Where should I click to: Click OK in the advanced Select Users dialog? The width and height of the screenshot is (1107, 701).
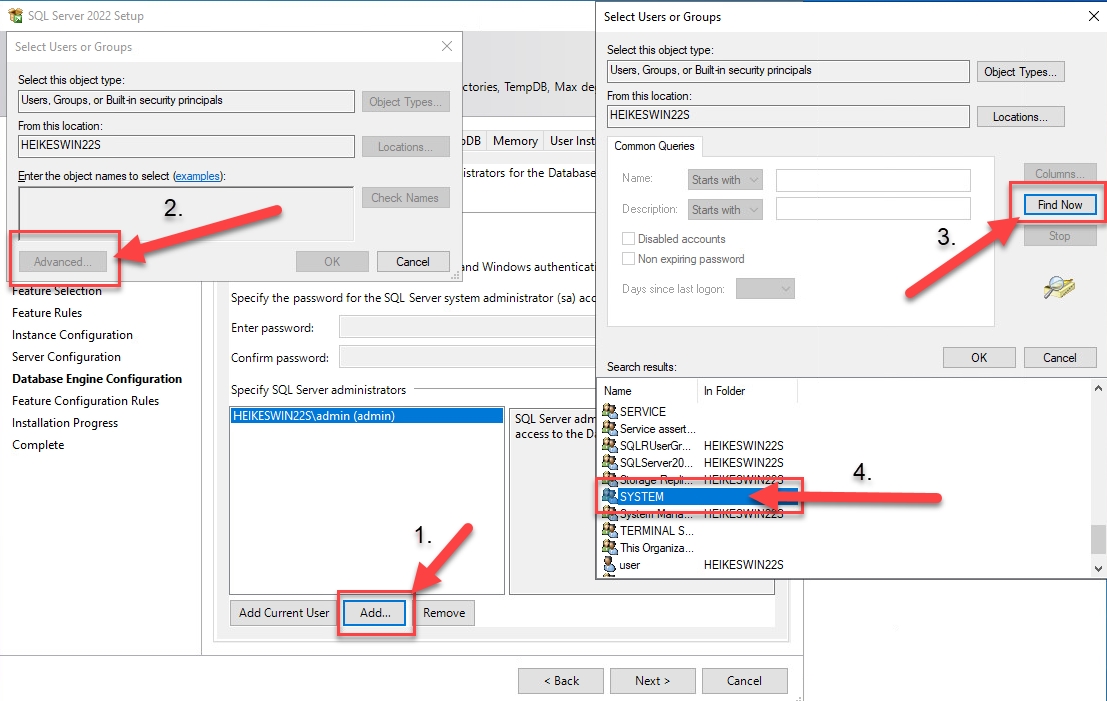(x=979, y=357)
